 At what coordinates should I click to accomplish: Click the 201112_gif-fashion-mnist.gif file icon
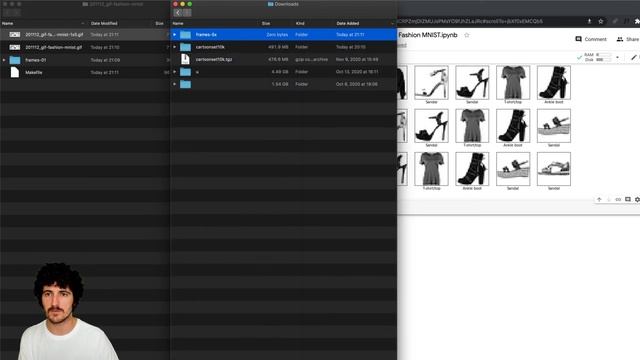point(15,47)
